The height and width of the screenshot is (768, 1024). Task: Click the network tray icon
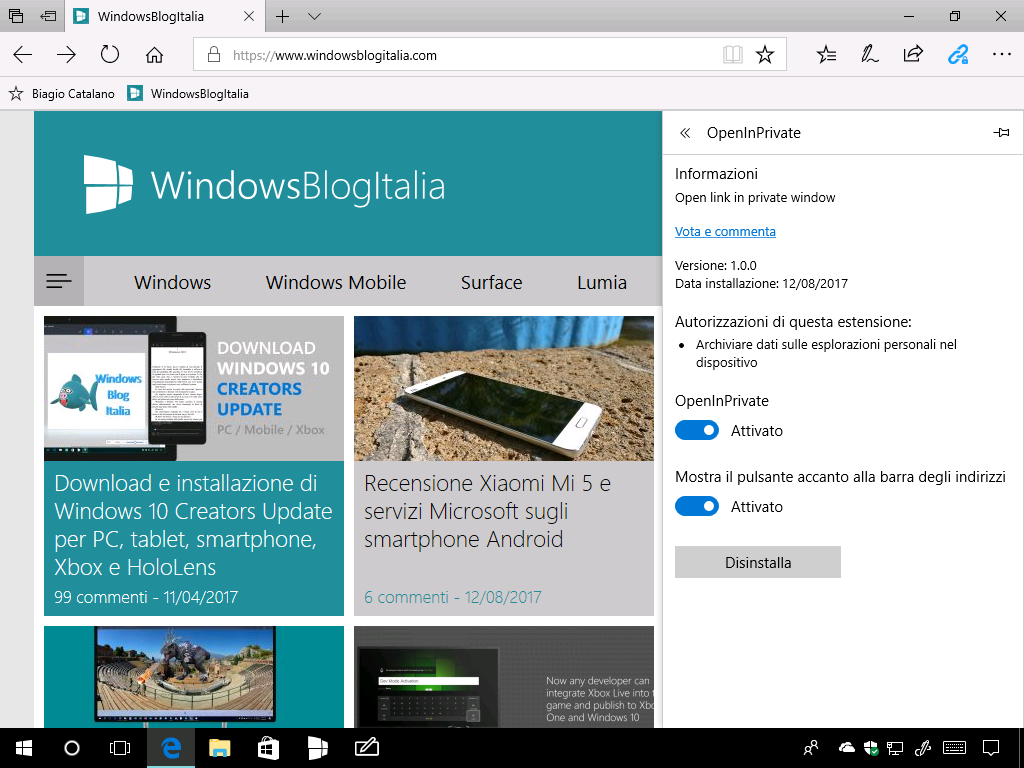[895, 748]
